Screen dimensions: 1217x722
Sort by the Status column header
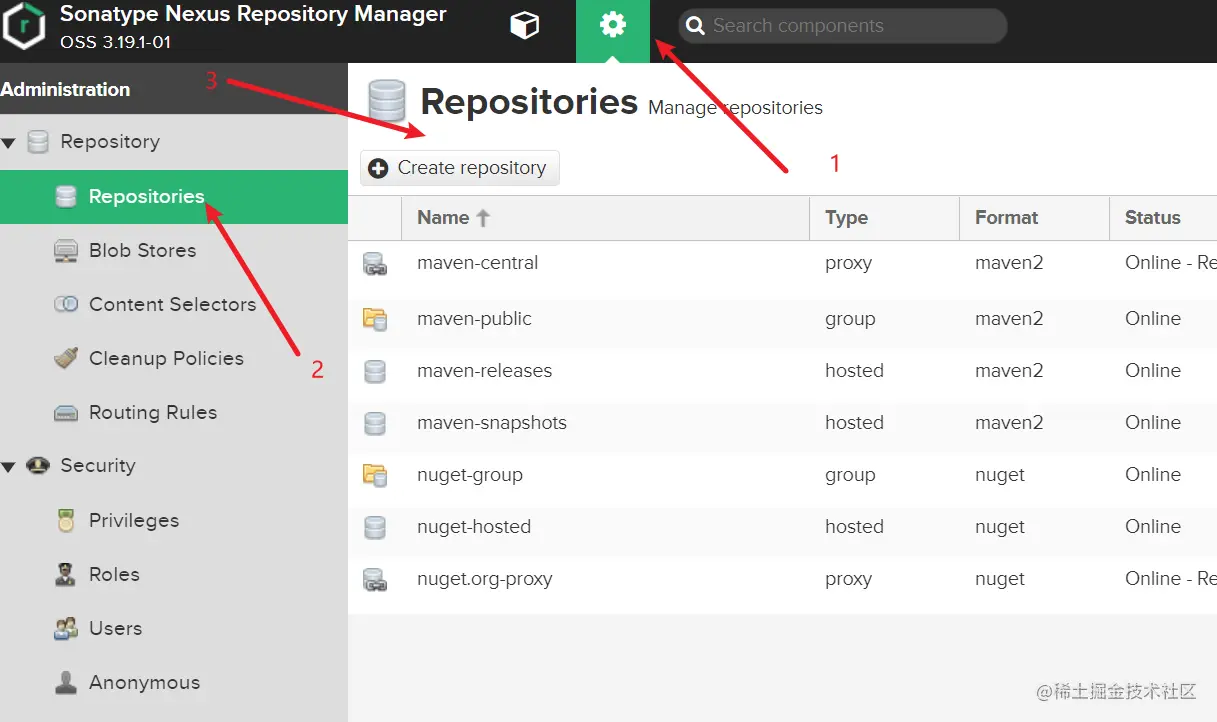coord(1163,218)
